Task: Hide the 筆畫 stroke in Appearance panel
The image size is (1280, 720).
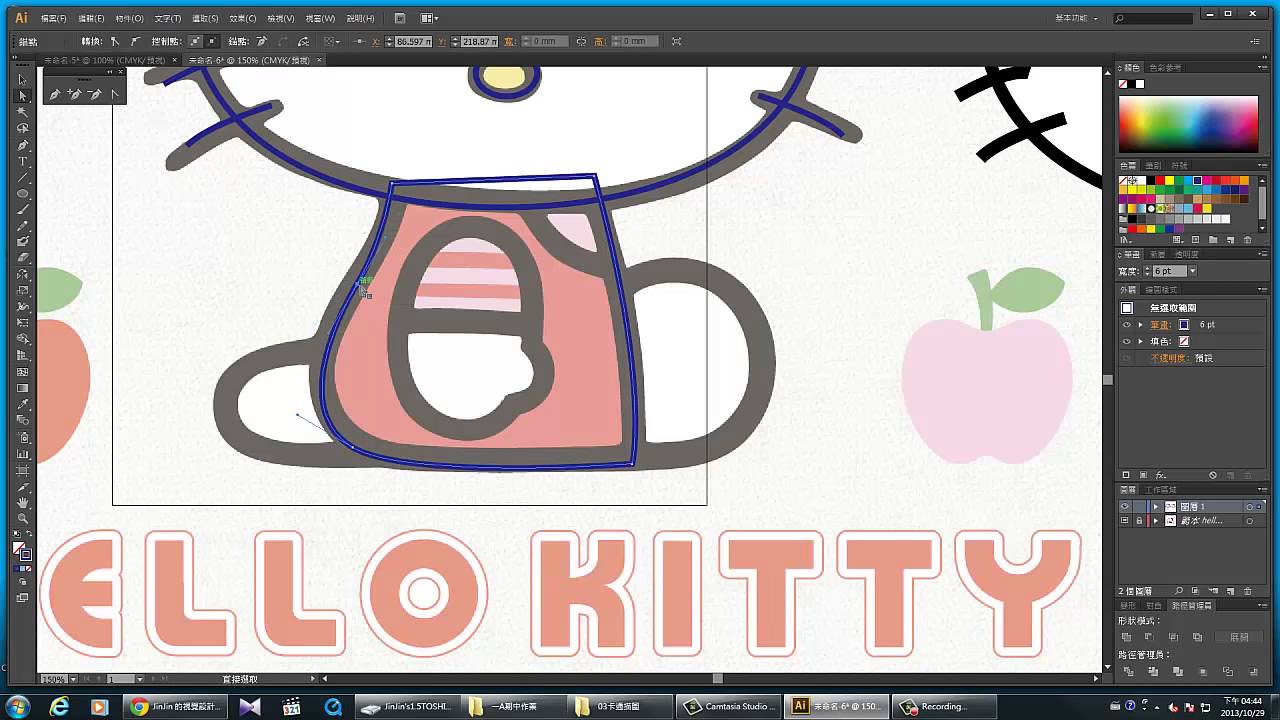Action: (1126, 325)
